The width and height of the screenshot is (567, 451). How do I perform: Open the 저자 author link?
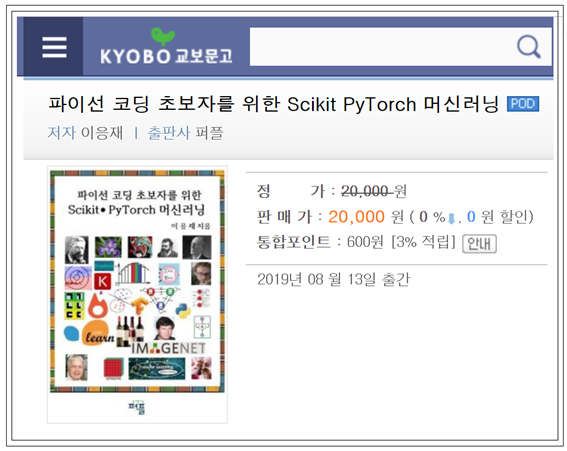coord(61,133)
